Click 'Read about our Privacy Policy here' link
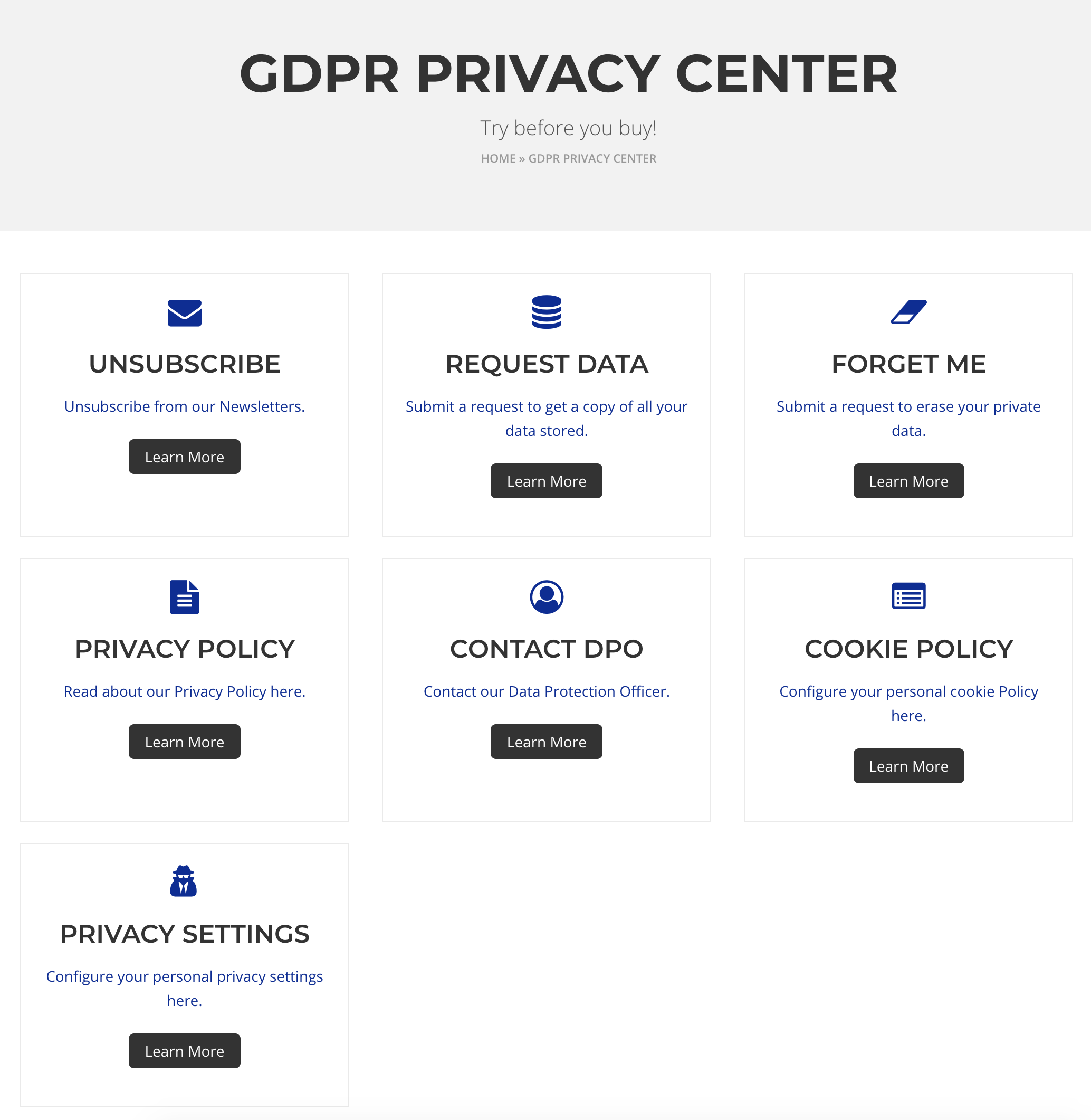 click(x=184, y=691)
